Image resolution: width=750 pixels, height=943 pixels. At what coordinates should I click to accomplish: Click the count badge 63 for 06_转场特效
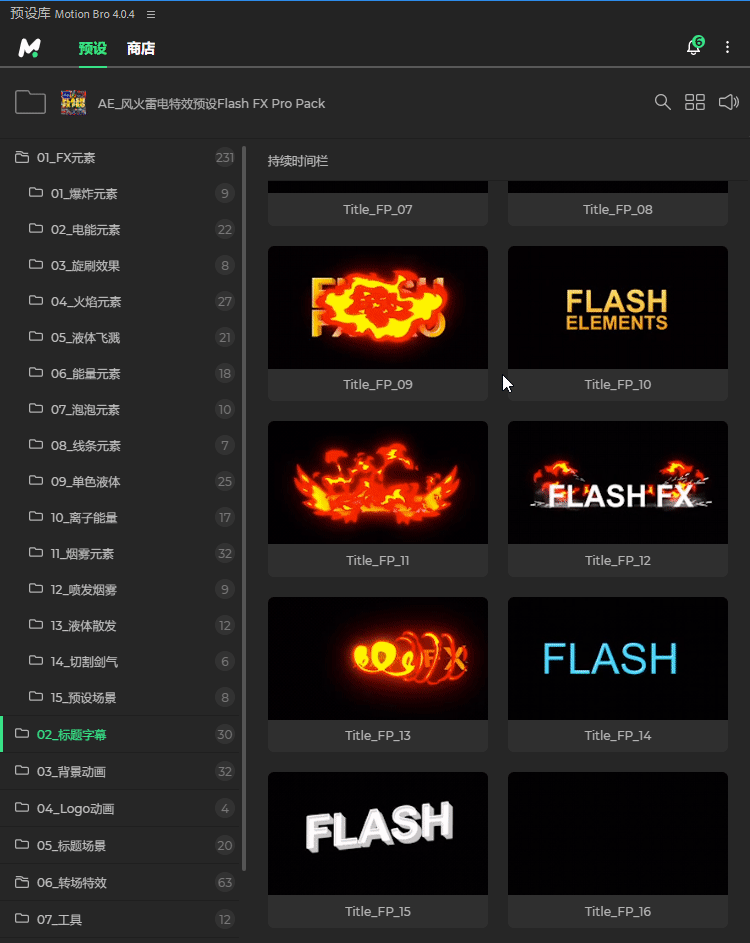pos(224,882)
